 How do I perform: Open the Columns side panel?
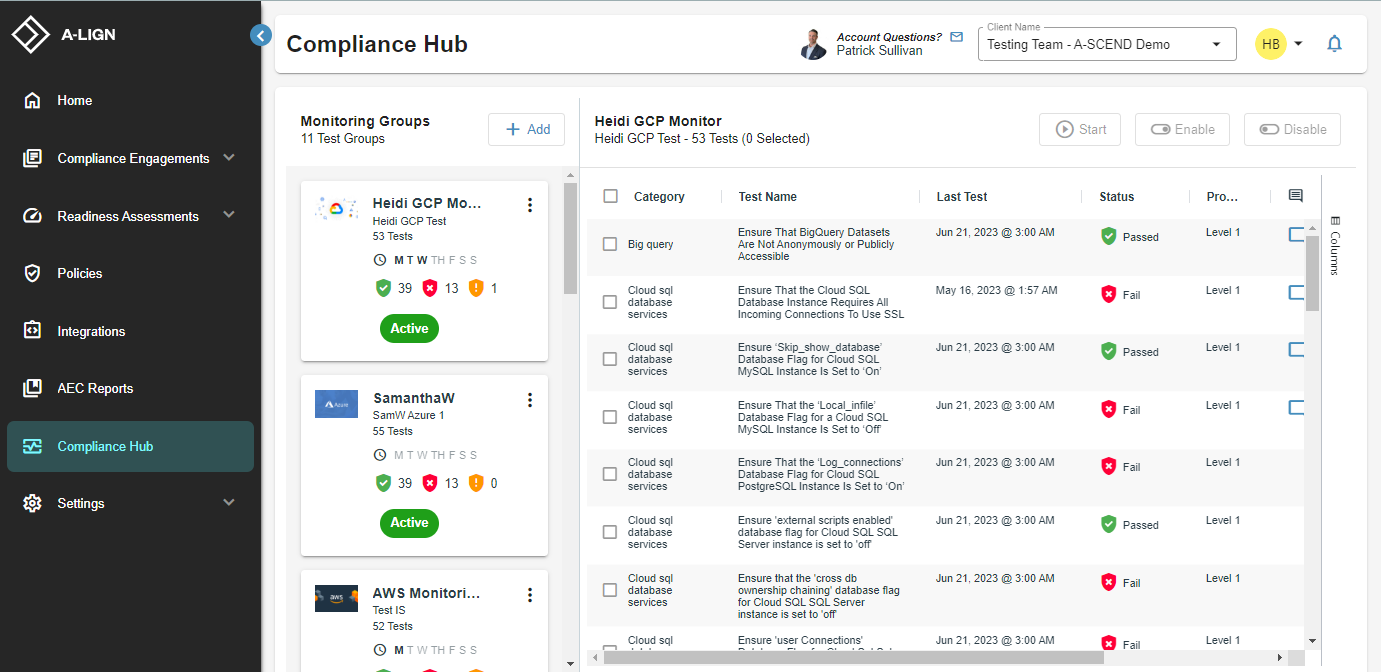coord(1335,245)
